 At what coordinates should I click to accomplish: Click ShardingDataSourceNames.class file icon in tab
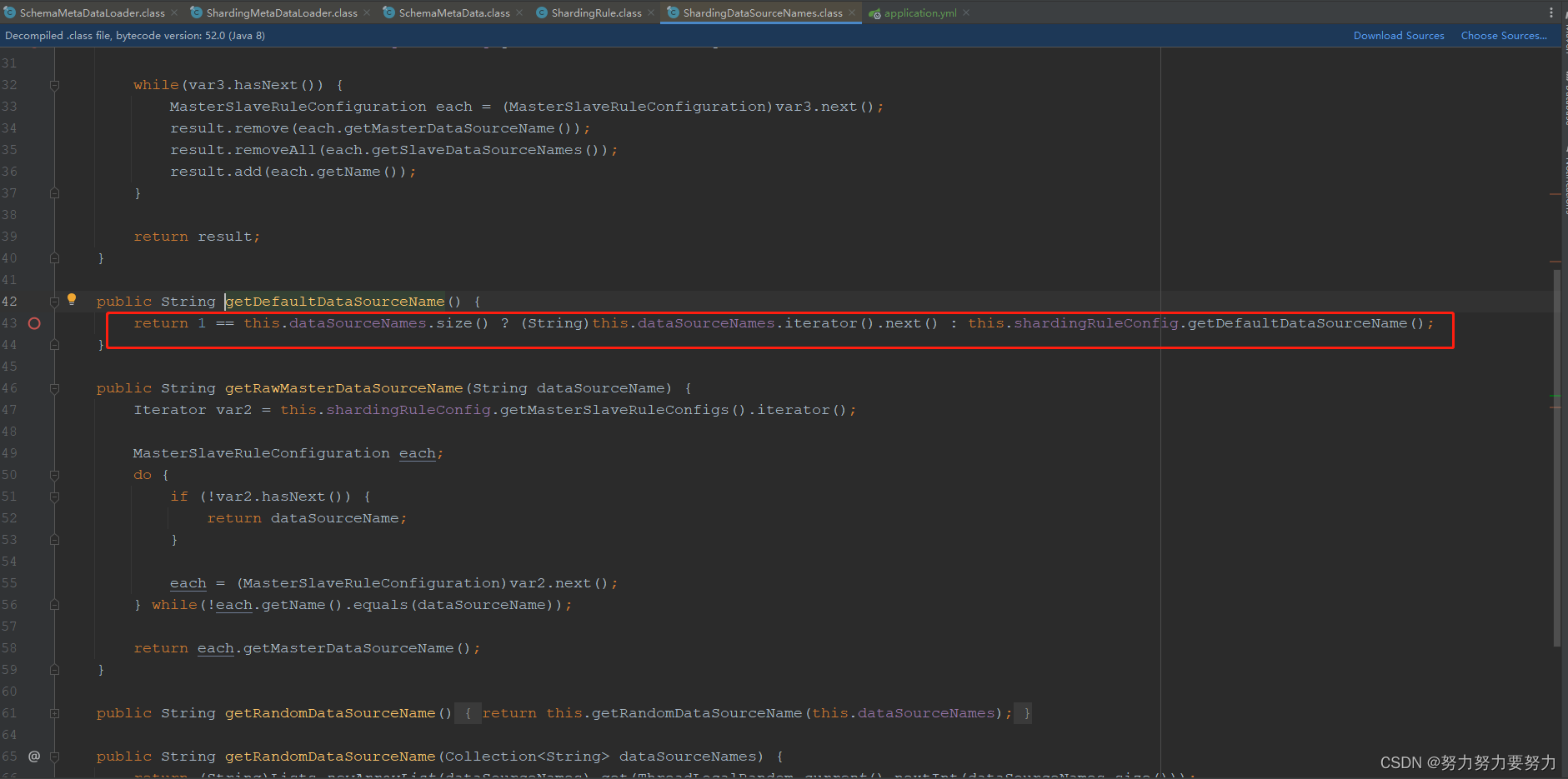673,12
